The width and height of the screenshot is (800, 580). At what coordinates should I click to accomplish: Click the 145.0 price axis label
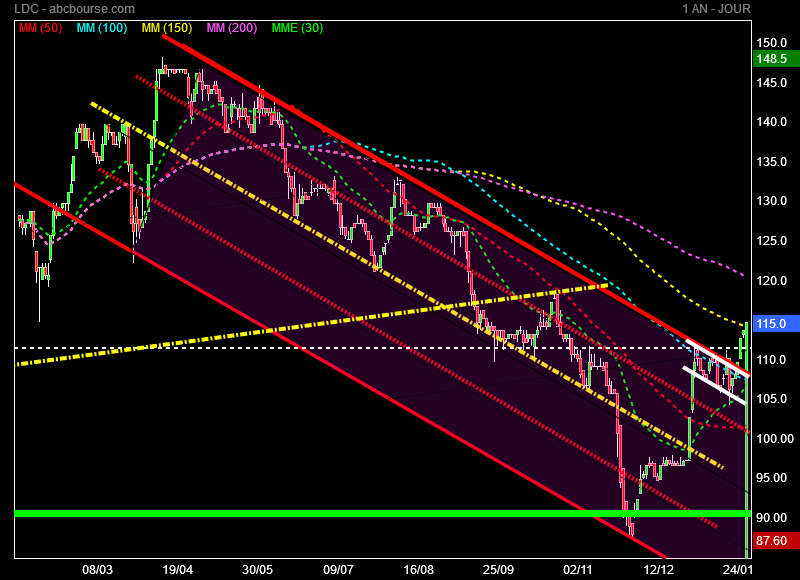click(771, 83)
